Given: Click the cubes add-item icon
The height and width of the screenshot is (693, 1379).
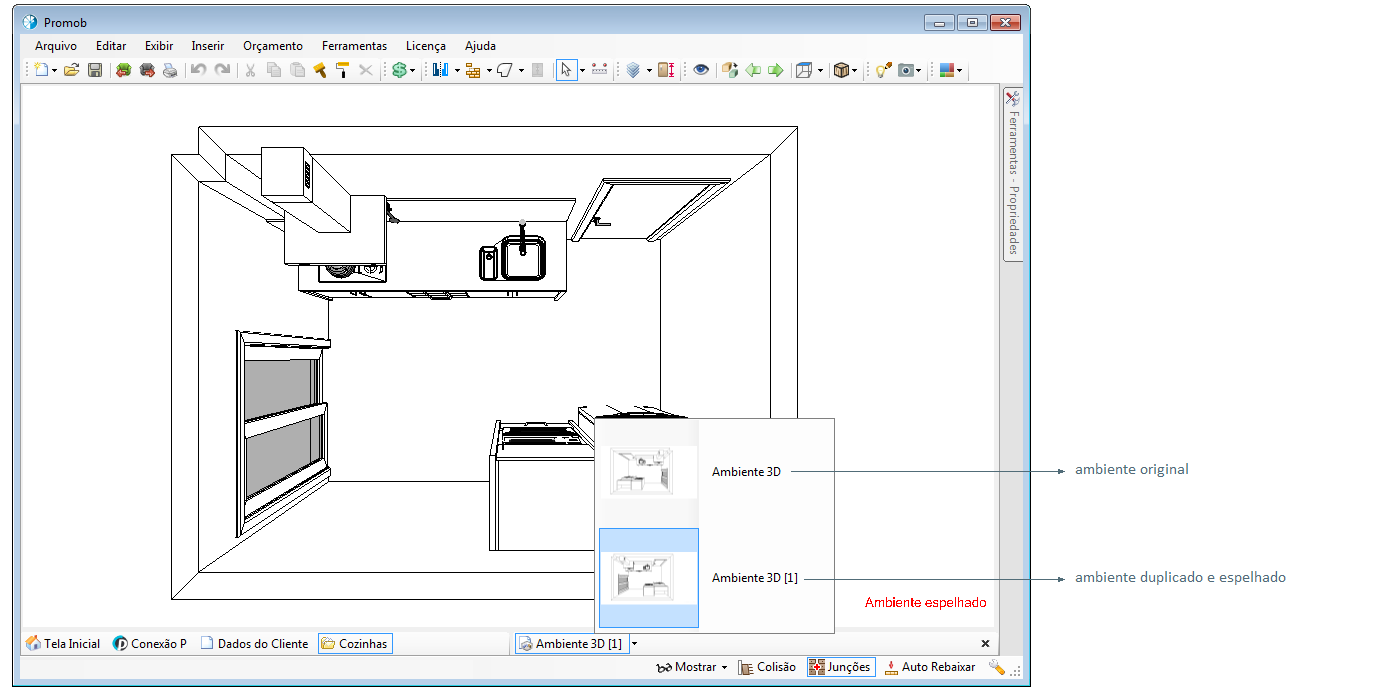Looking at the screenshot, I should 729,70.
